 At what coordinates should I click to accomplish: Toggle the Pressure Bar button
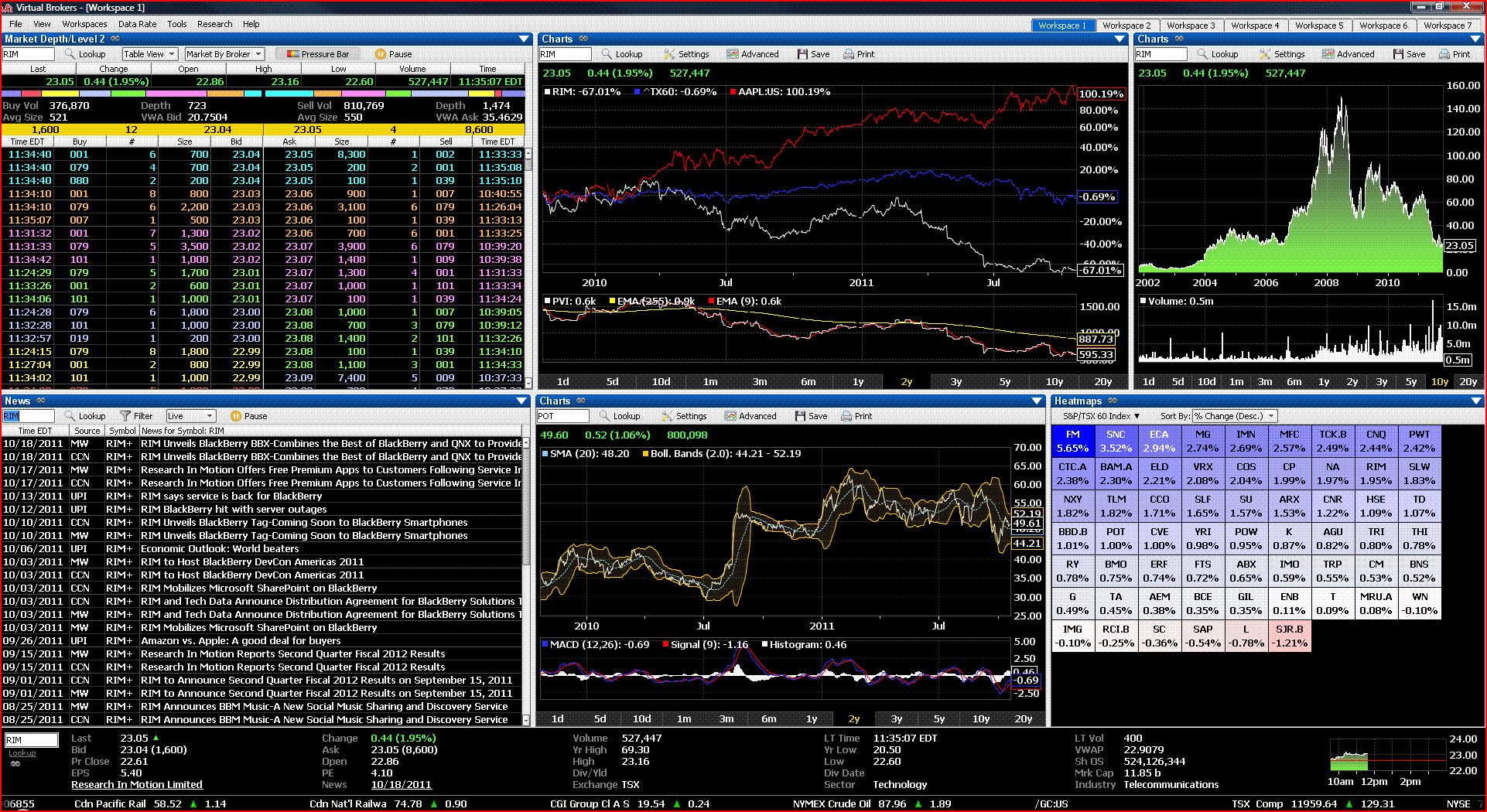coord(318,54)
